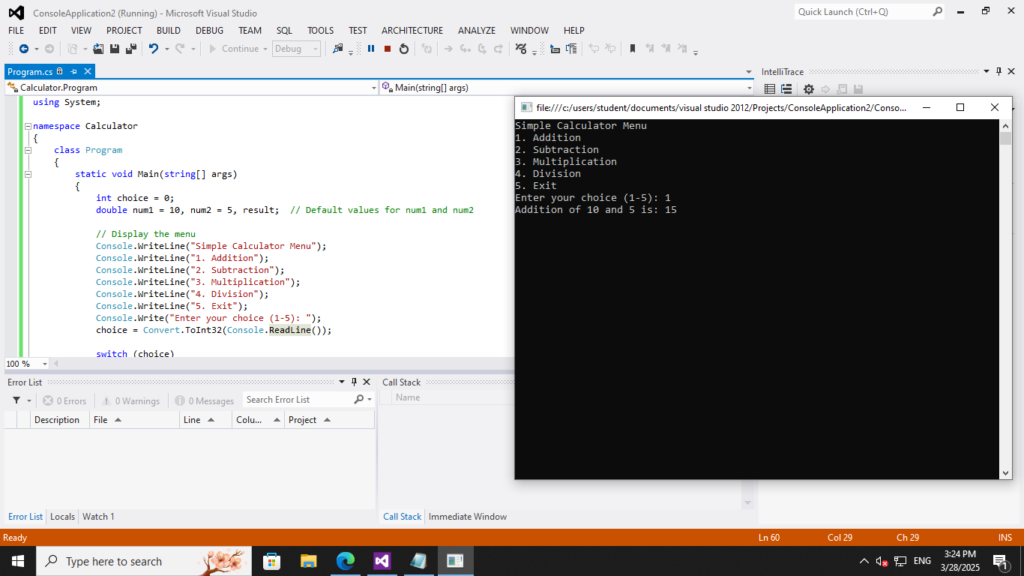
Task: Select the Call Stack tab at bottom
Action: coord(402,517)
